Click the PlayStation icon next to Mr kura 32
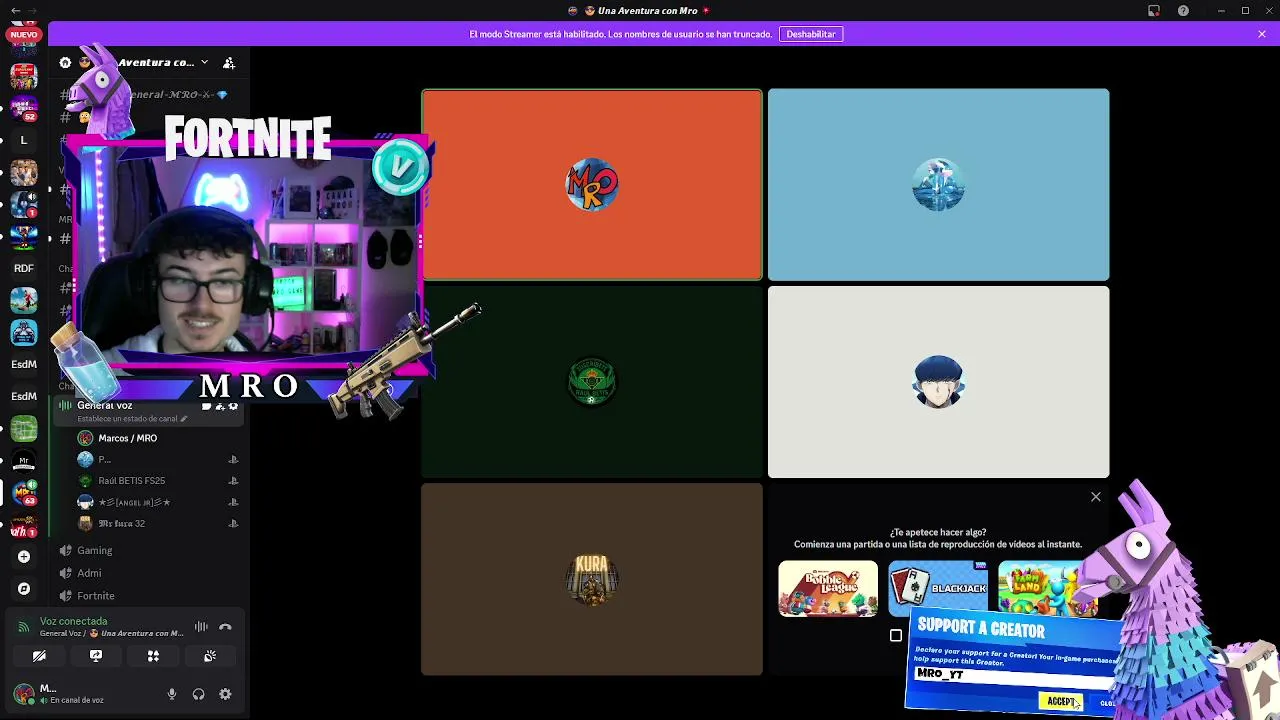 (x=233, y=524)
